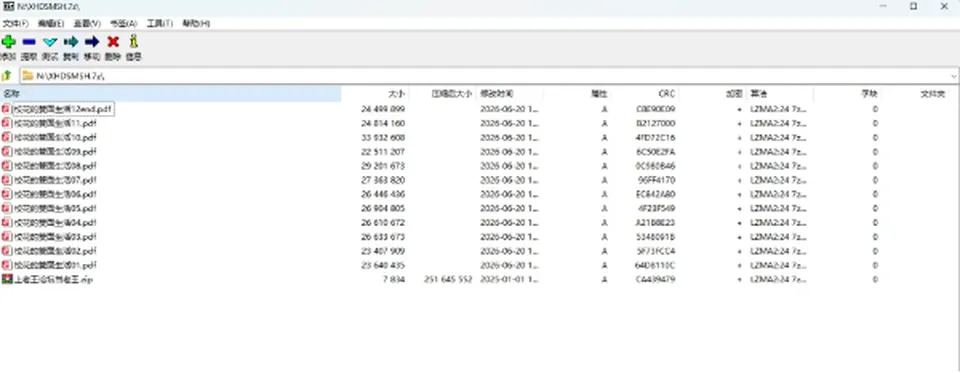Click the PDF icon of the file ending 05.pdf
Screen dimensions: 960x373
7,208
